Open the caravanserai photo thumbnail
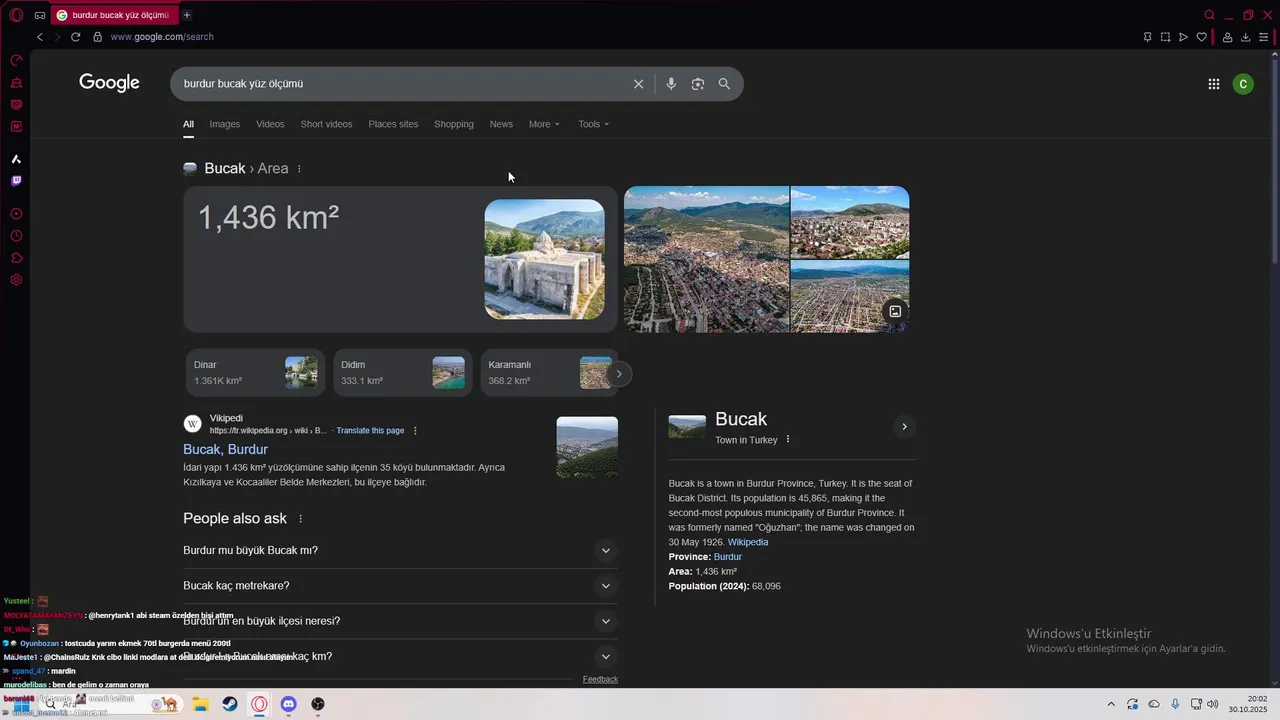 [544, 259]
